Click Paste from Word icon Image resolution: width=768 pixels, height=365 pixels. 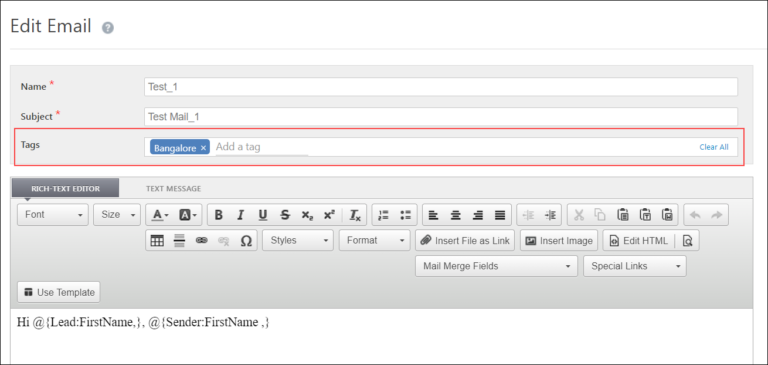click(x=667, y=215)
